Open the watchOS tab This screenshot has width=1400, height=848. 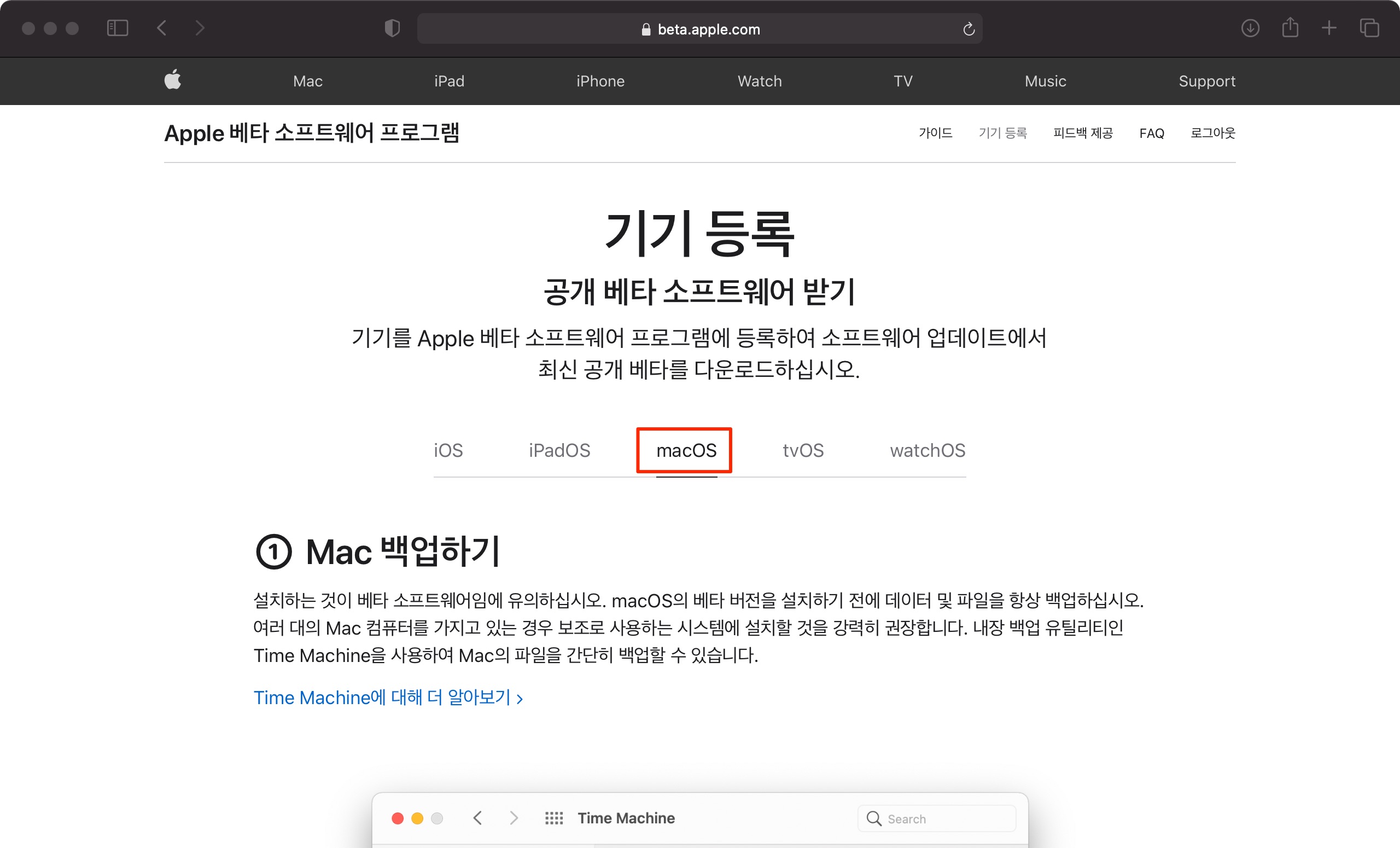[x=927, y=451]
